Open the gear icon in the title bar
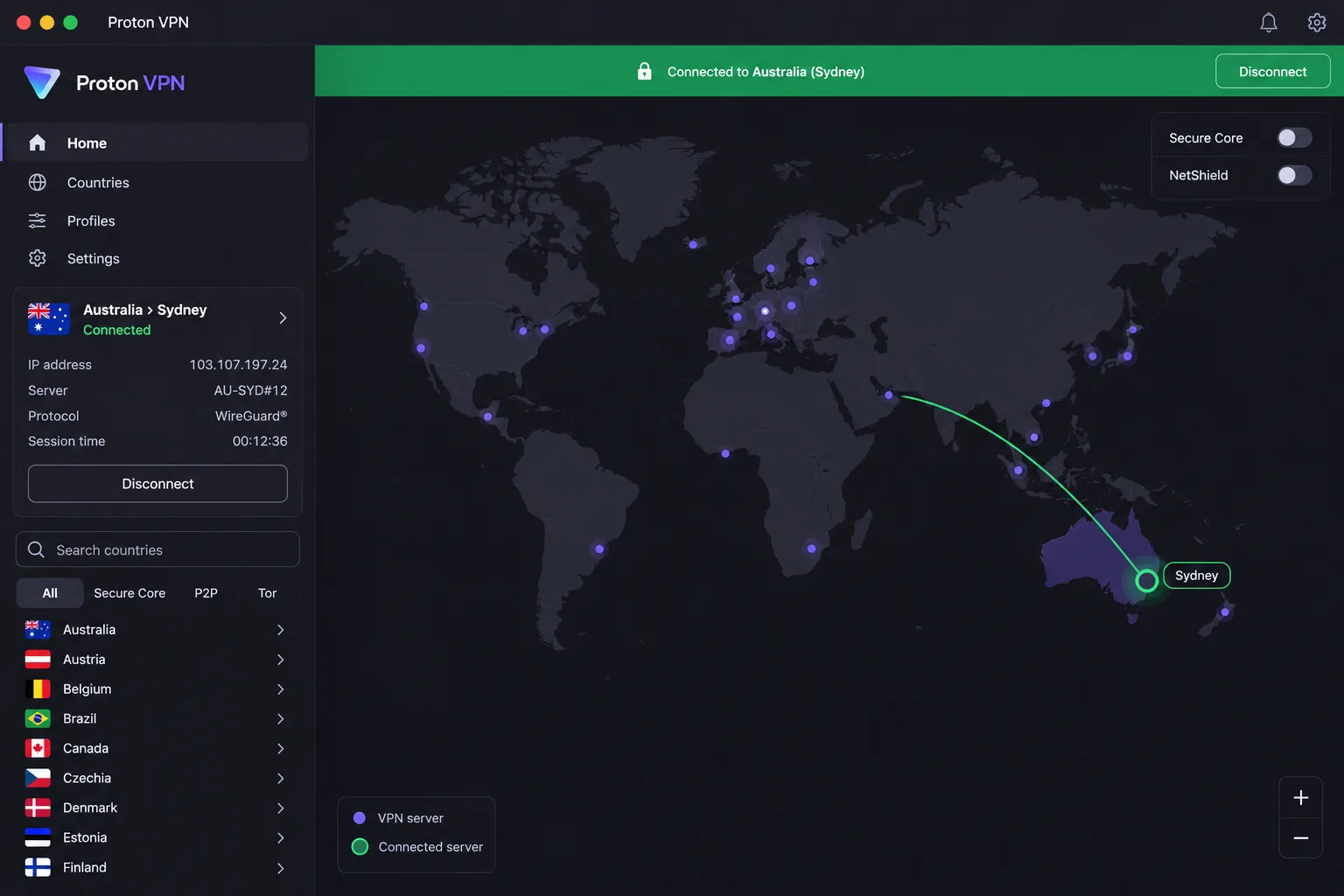The width and height of the screenshot is (1344, 896). point(1317,23)
